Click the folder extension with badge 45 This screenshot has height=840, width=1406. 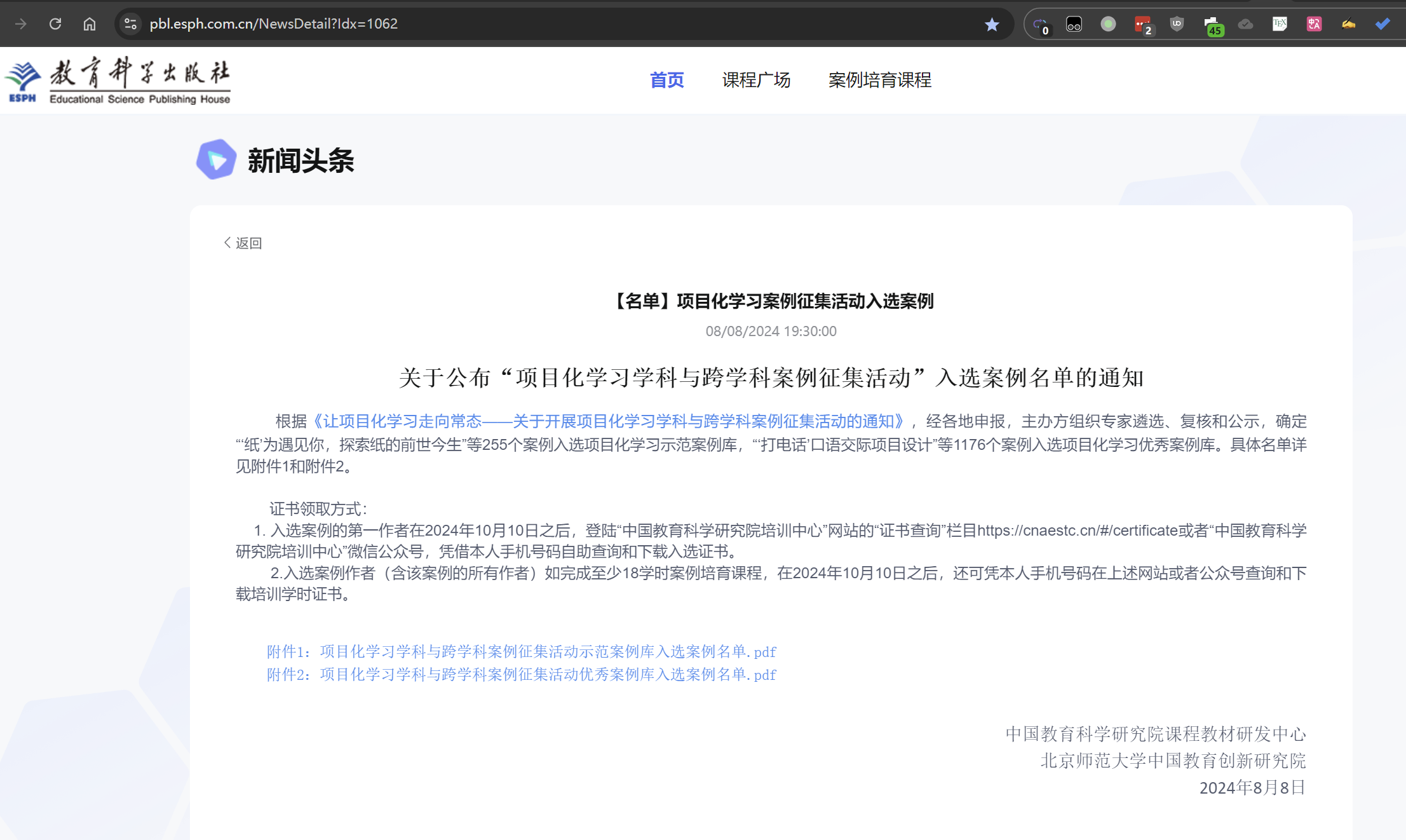tap(1212, 25)
